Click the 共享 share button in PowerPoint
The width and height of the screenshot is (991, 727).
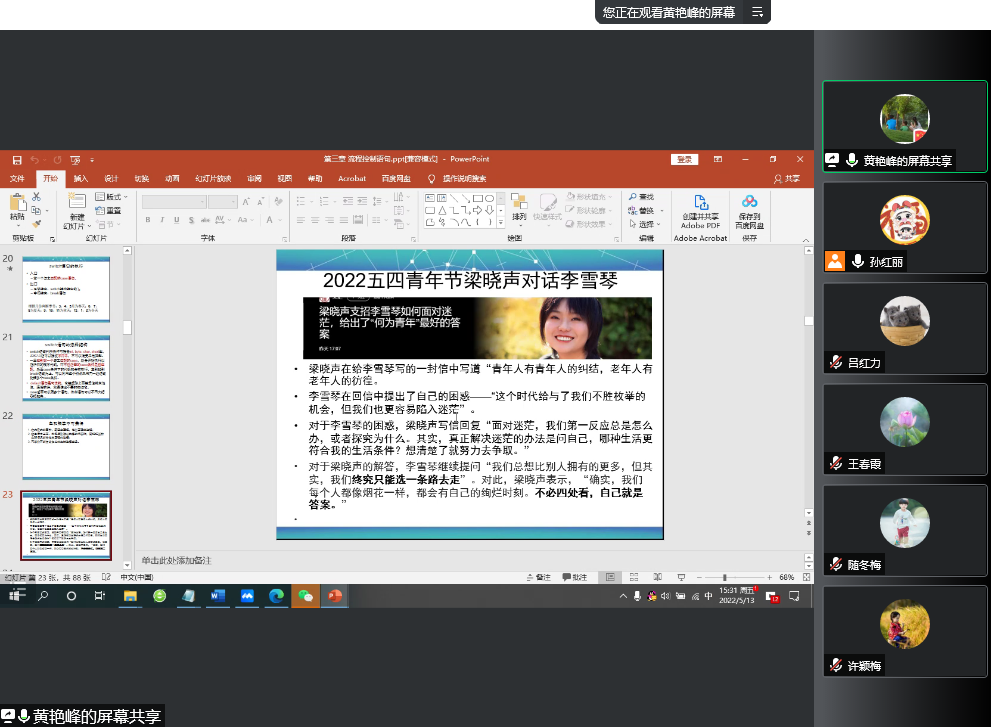tap(787, 178)
